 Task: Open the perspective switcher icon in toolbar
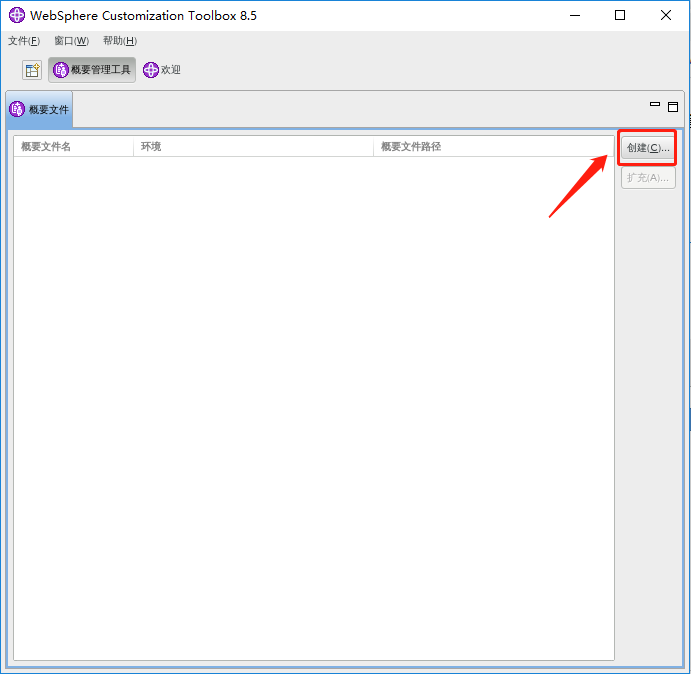point(32,70)
